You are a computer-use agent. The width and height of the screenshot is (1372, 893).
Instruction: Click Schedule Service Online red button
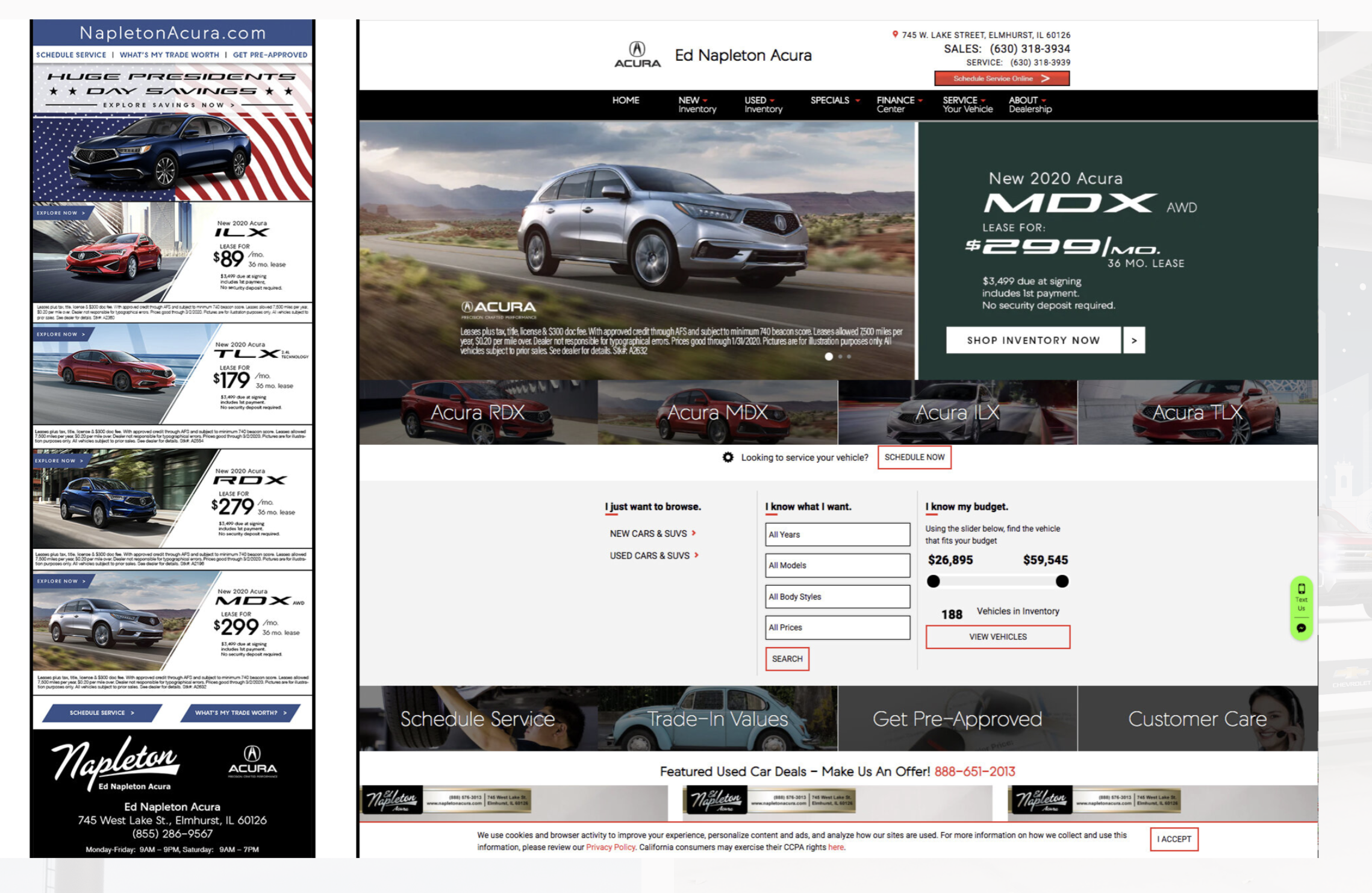pyautogui.click(x=1002, y=78)
